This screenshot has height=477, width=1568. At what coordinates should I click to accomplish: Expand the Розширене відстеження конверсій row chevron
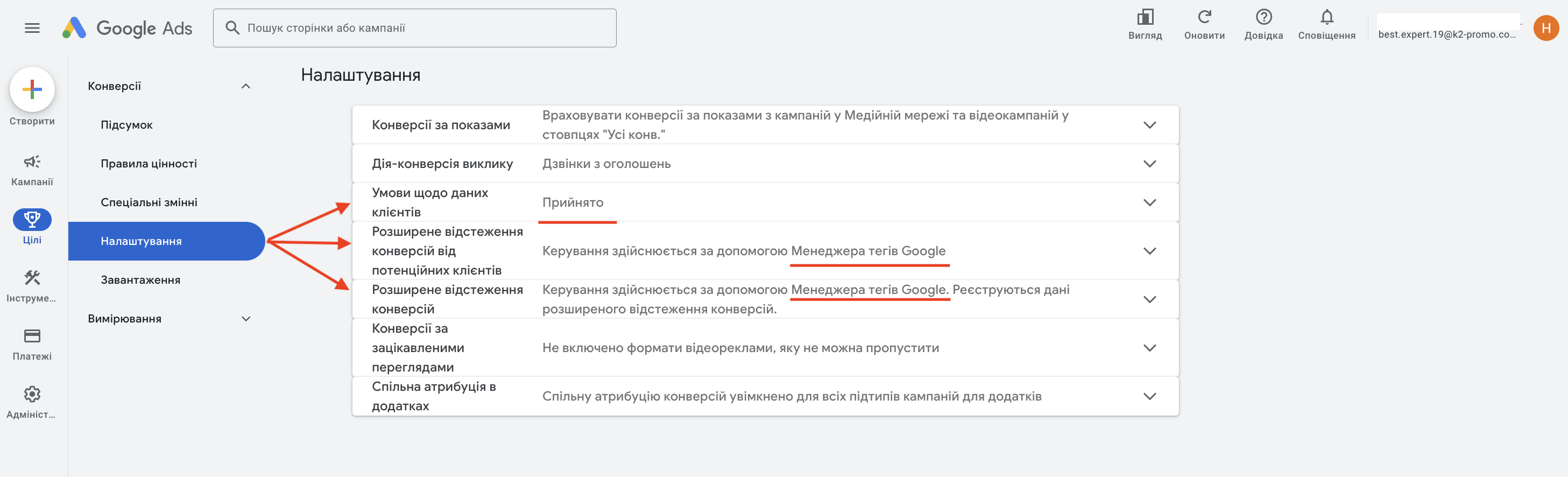(x=1149, y=299)
